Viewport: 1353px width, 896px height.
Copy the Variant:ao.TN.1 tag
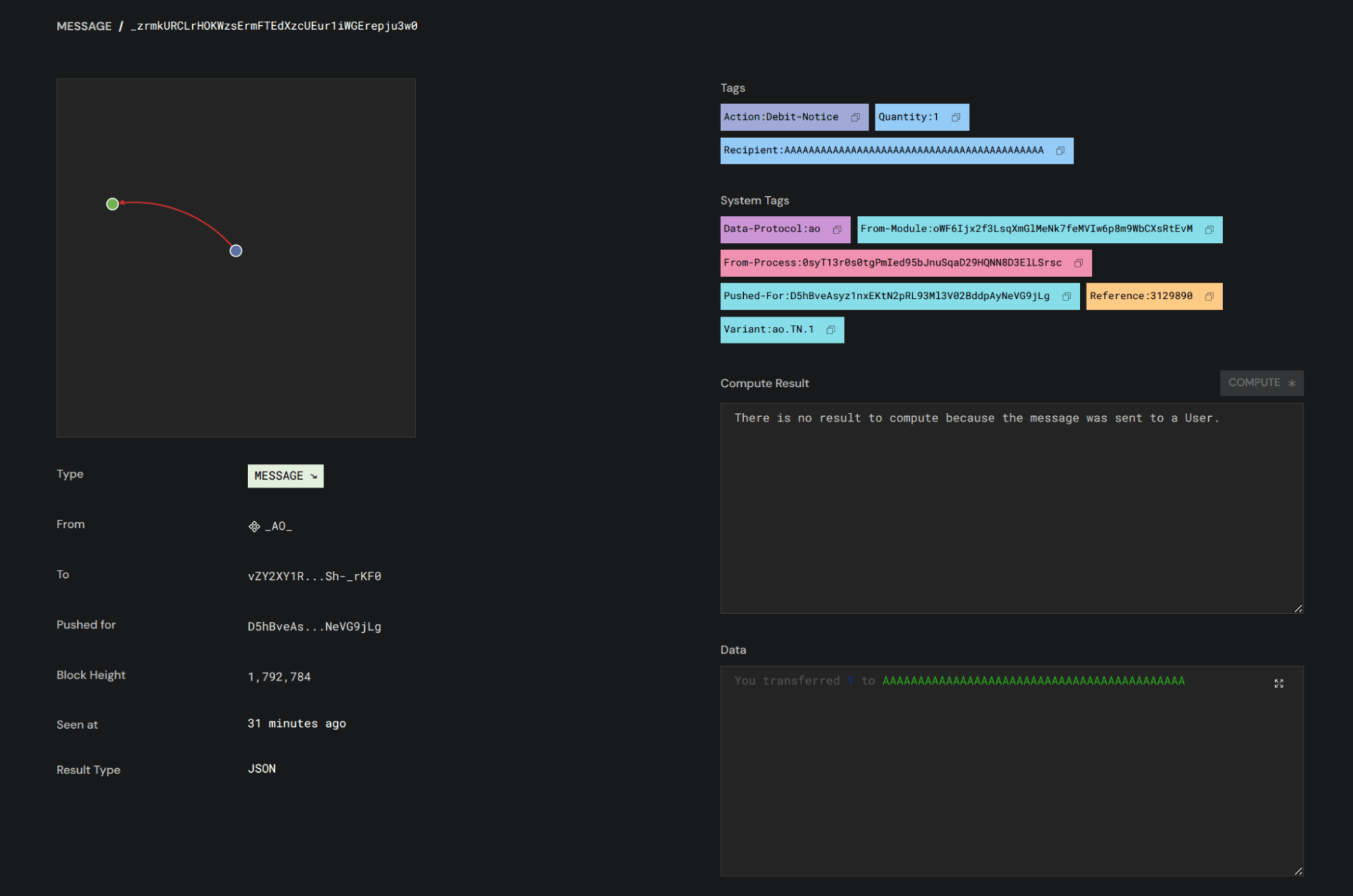click(830, 330)
